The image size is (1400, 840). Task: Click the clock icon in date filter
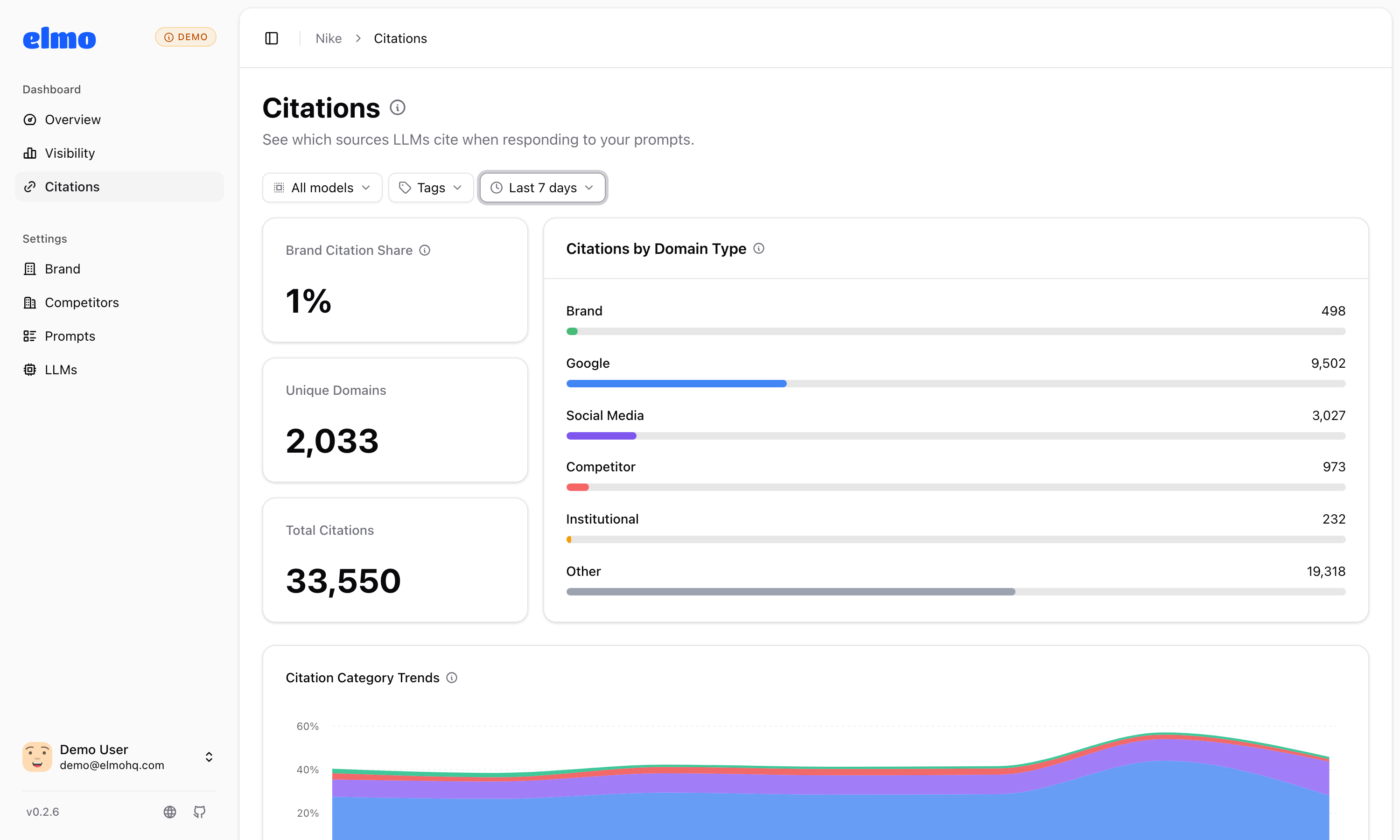pyautogui.click(x=496, y=187)
